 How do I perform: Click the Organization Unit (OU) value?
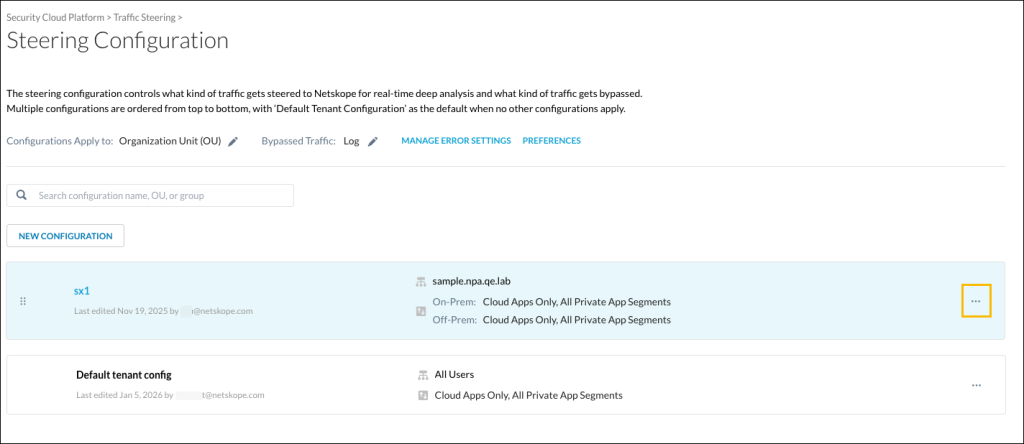[x=170, y=141]
